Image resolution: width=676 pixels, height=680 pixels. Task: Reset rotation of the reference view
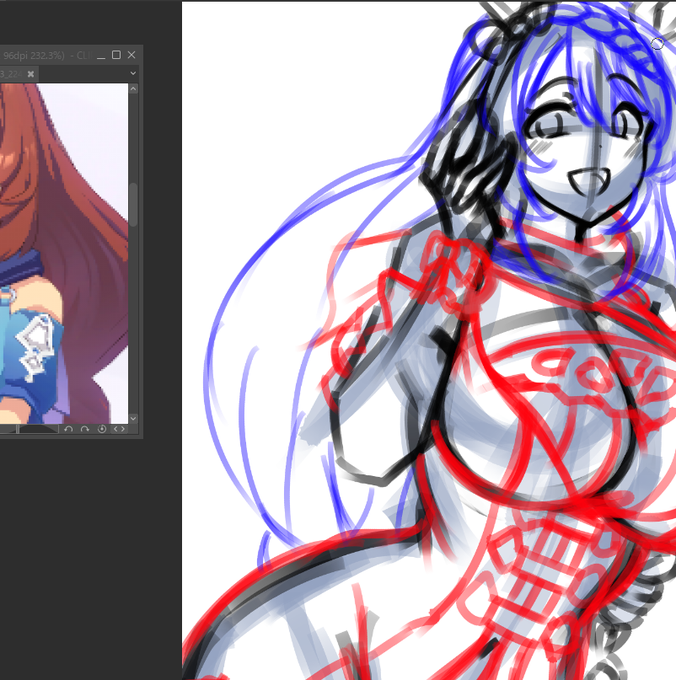[102, 429]
